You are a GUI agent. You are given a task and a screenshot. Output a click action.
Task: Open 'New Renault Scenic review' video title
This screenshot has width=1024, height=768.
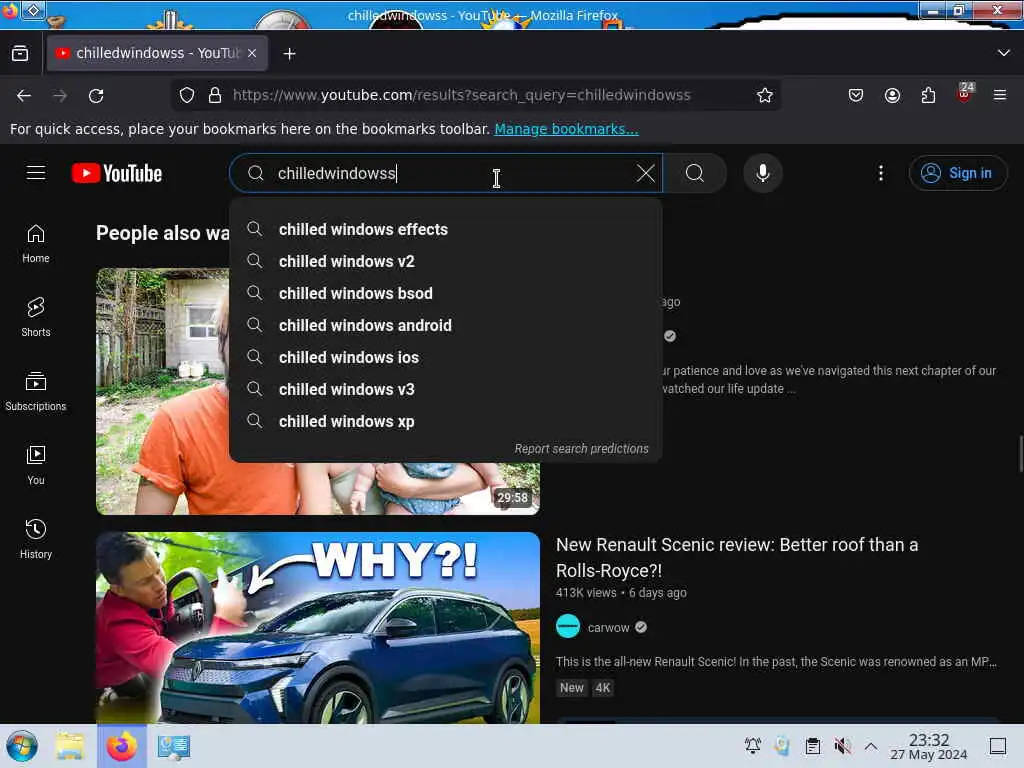(x=737, y=557)
